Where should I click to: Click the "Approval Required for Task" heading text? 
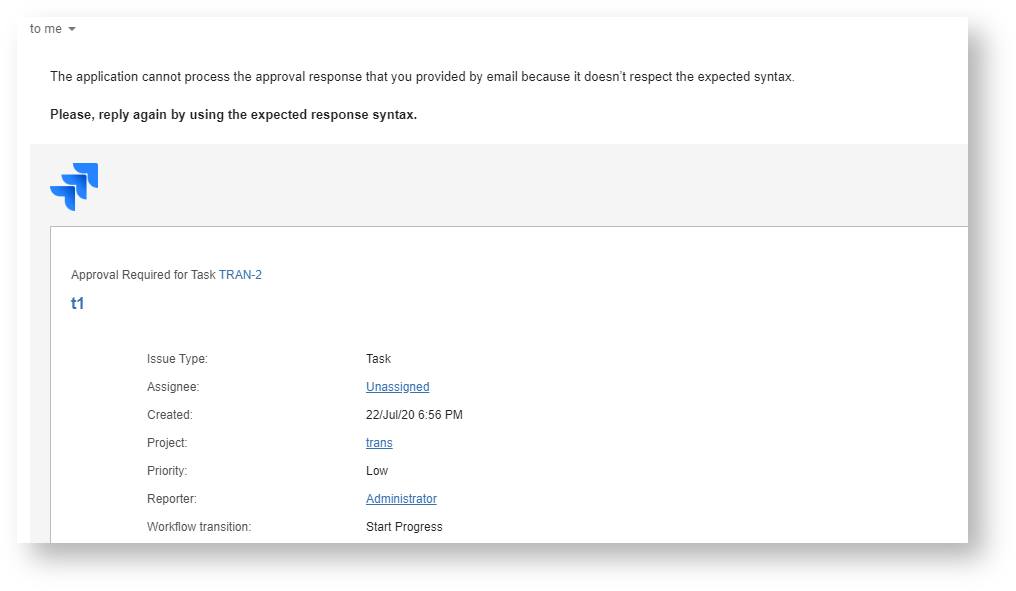tap(143, 275)
